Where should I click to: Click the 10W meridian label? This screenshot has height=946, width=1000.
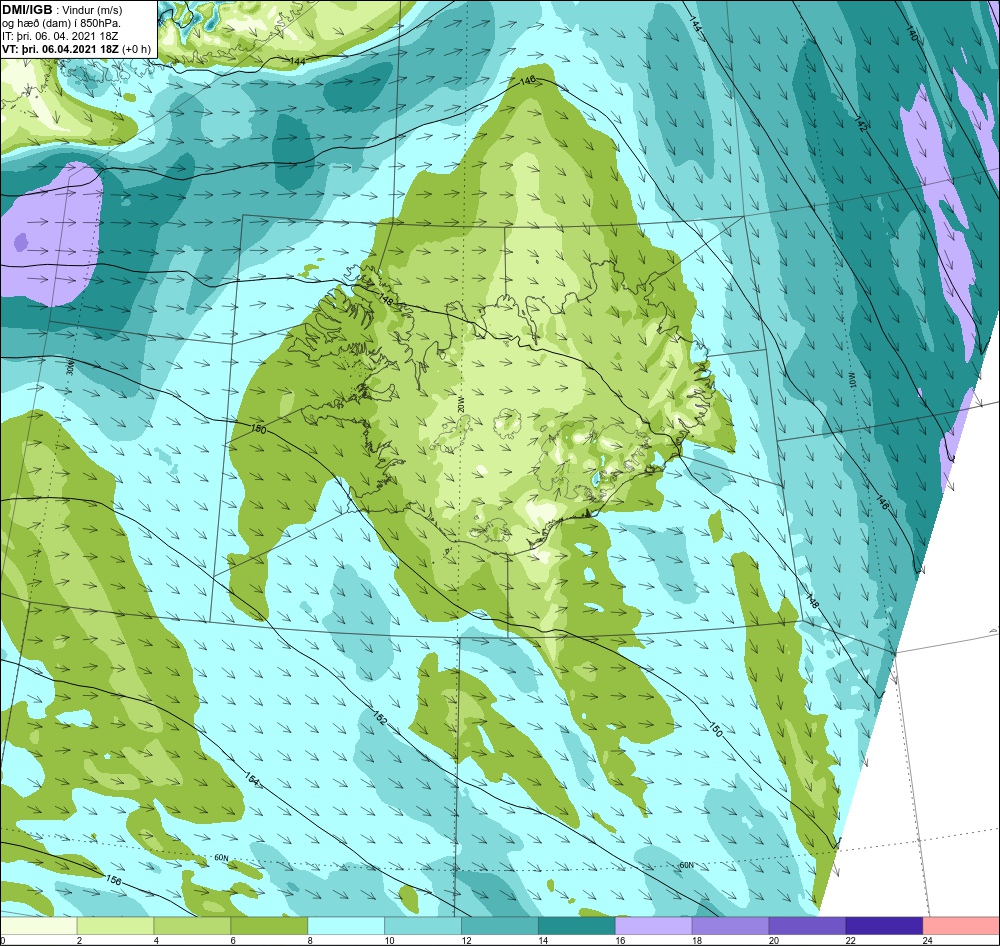pos(851,380)
